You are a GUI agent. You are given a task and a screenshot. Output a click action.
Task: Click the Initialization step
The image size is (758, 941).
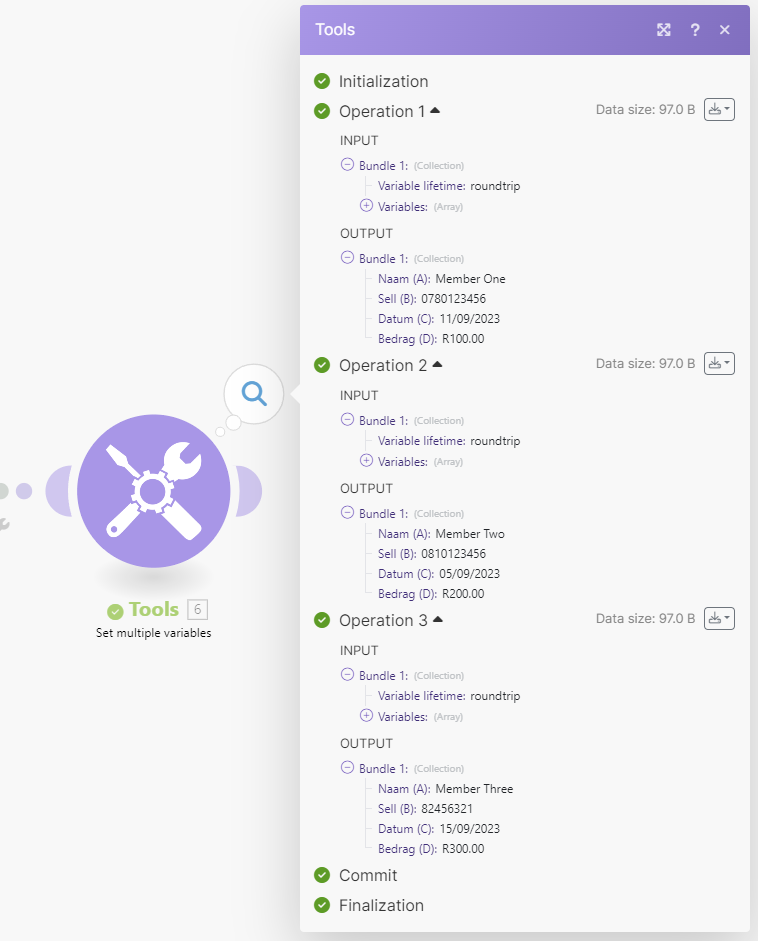[x=383, y=81]
